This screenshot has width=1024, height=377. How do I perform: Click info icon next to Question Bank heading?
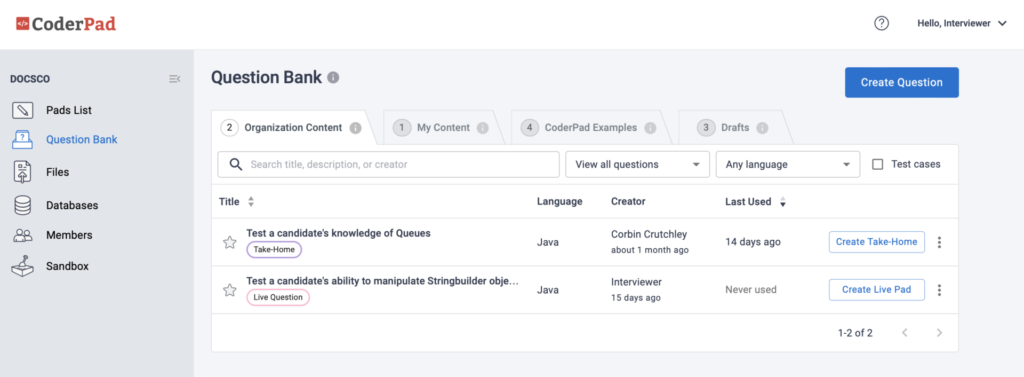[333, 78]
